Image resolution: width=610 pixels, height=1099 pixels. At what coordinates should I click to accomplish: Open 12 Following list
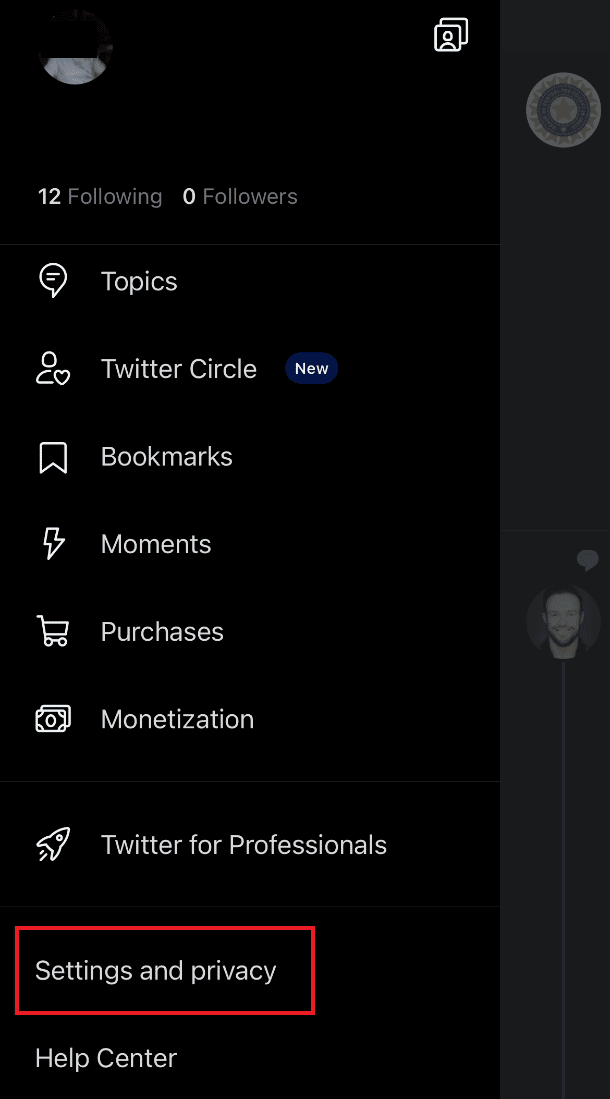(x=100, y=196)
